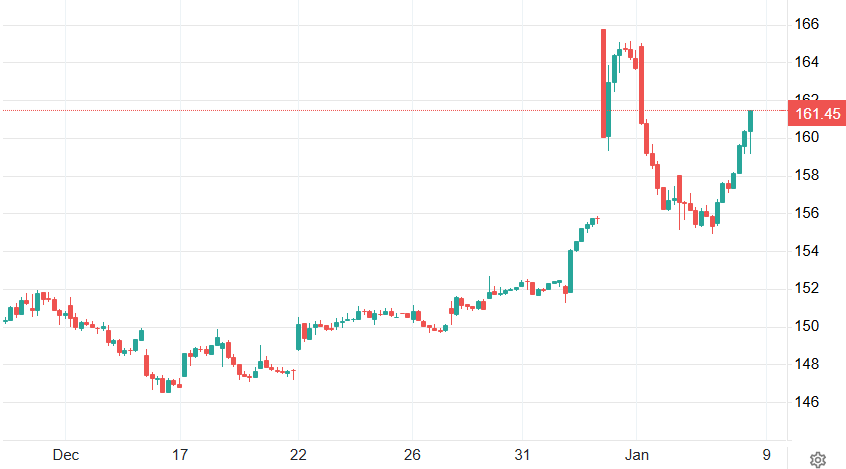Select the 164 price scale label

point(807,62)
